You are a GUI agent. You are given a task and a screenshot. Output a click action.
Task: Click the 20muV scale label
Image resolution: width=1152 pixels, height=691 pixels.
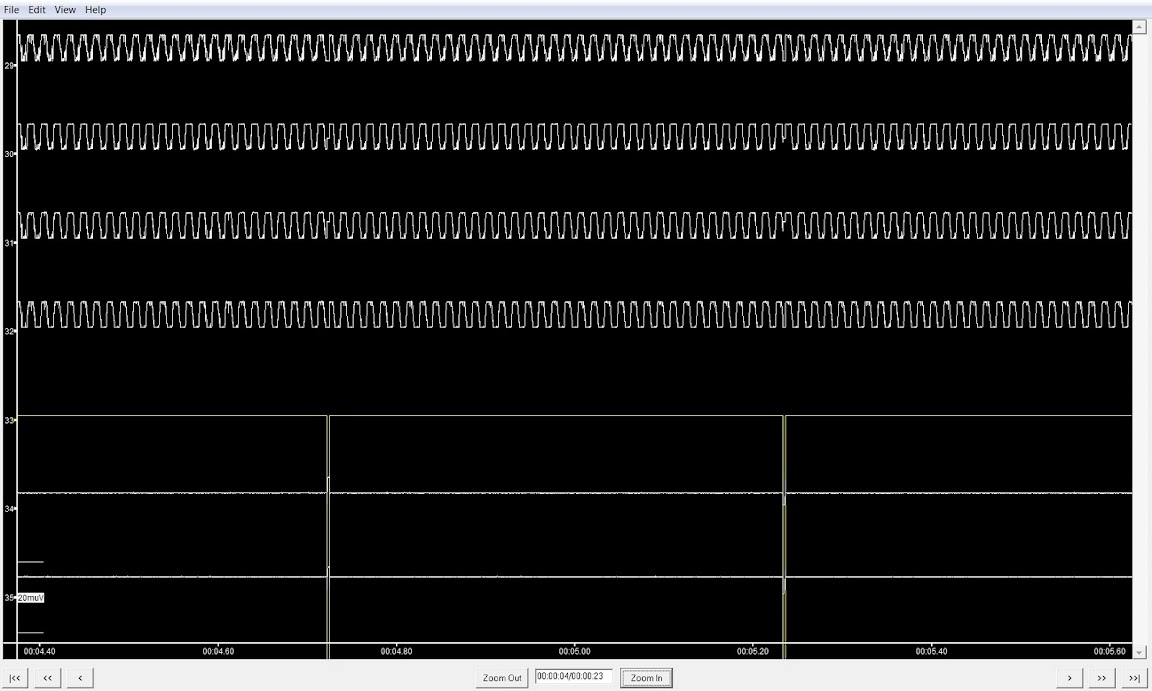point(31,598)
